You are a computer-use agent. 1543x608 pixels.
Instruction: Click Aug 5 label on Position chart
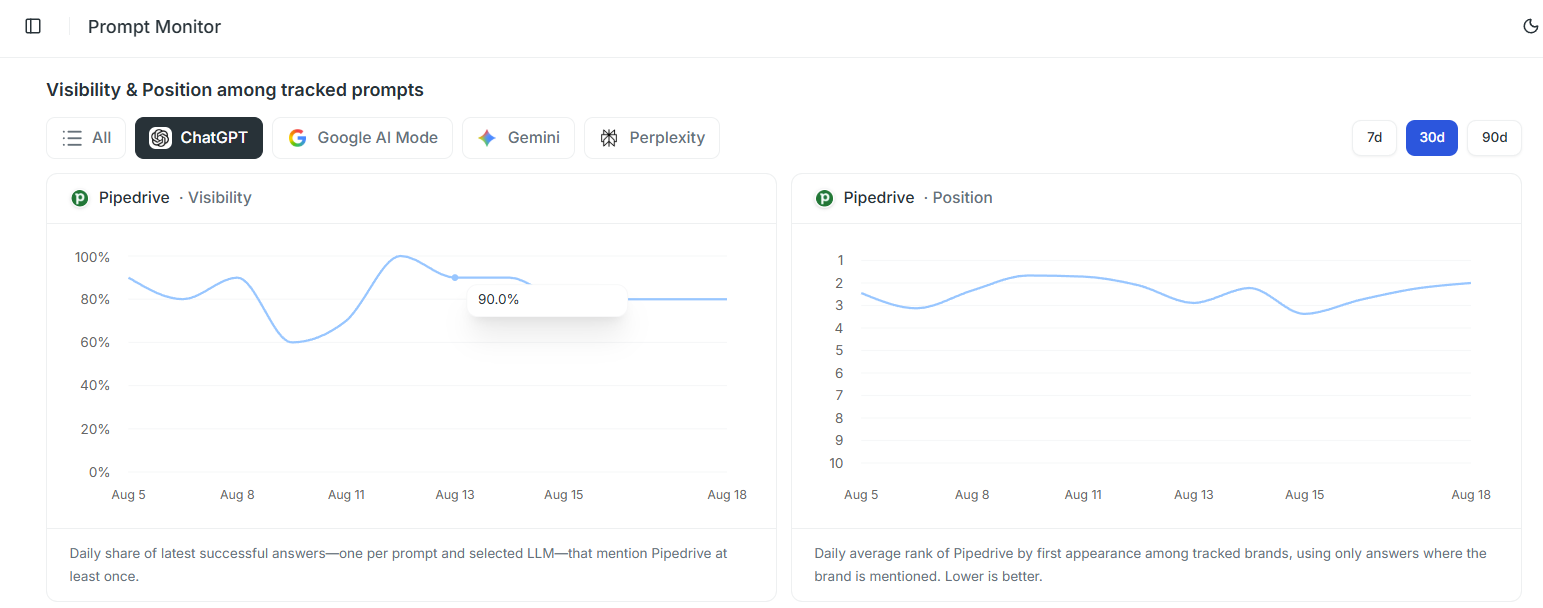(x=861, y=495)
